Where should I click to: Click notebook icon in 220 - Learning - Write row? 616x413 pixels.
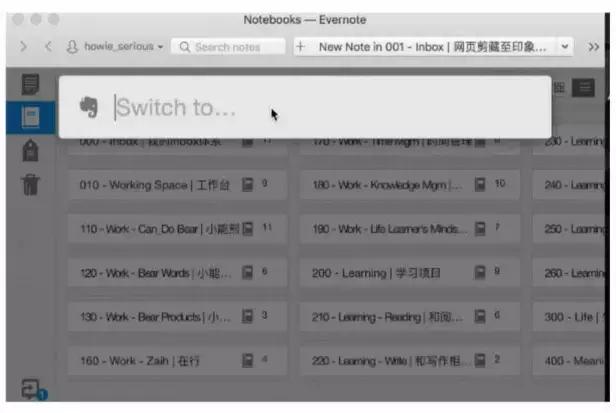click(x=480, y=360)
